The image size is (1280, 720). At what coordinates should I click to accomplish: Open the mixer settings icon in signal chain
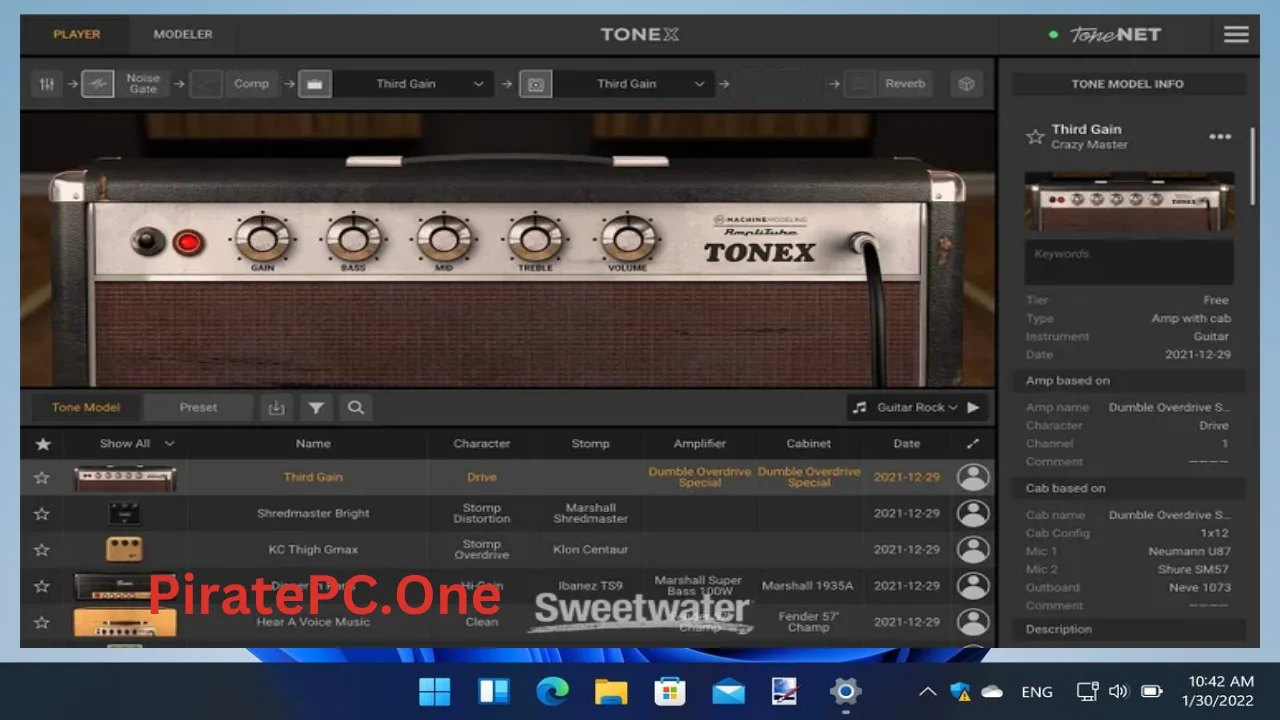coord(47,84)
